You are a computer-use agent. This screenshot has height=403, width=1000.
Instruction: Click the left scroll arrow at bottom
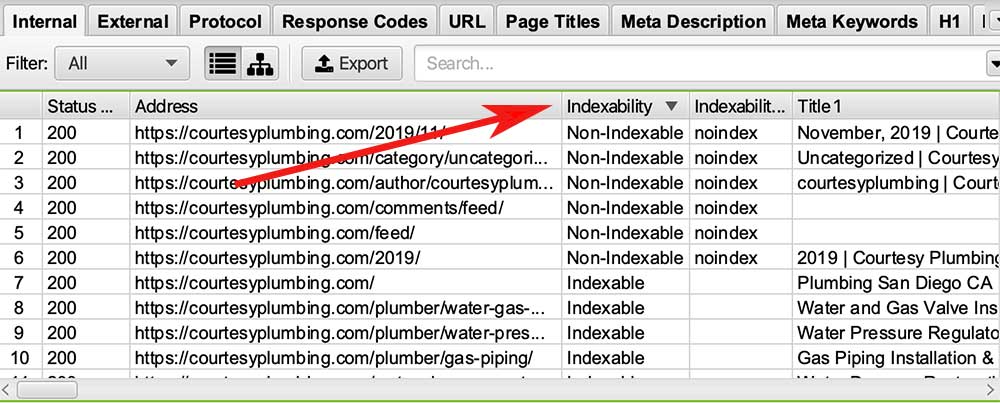coord(8,389)
